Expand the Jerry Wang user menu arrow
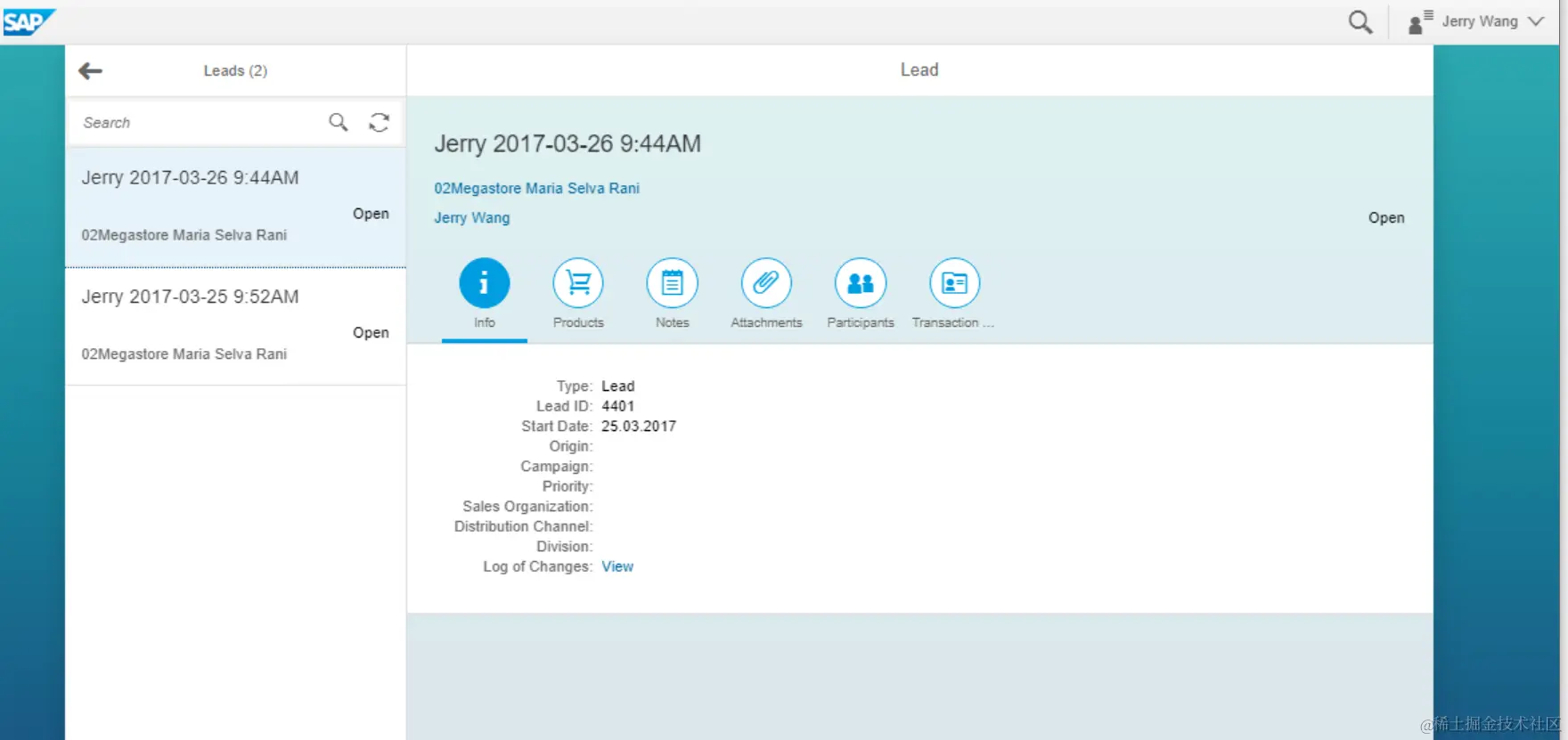Screen dimensions: 1568x740 1535,21
